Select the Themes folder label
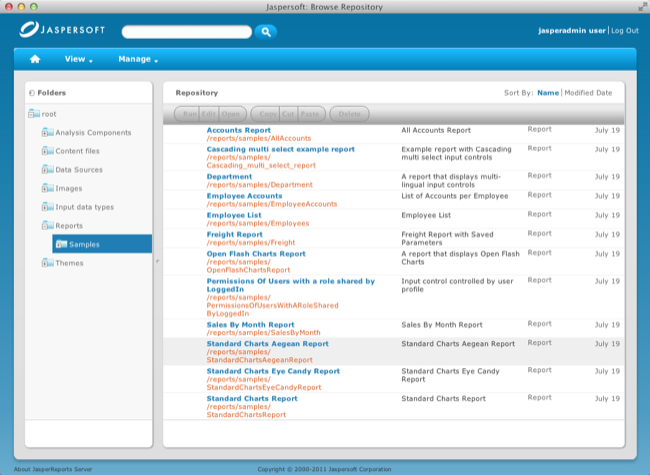This screenshot has height=475, width=650. coord(69,263)
